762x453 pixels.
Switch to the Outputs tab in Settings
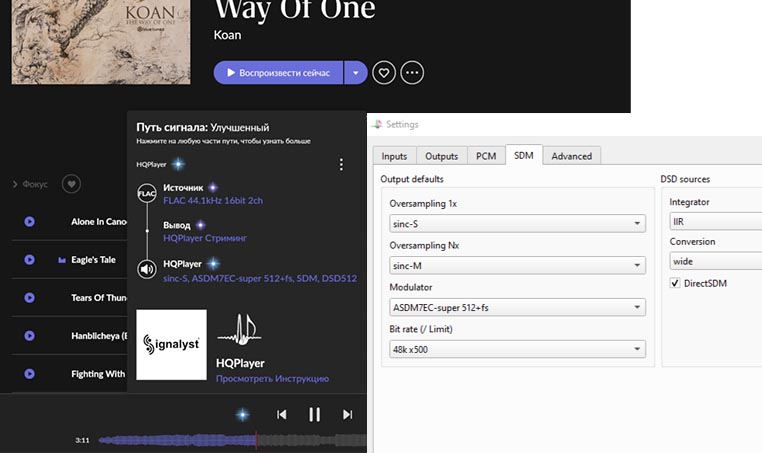(x=441, y=156)
